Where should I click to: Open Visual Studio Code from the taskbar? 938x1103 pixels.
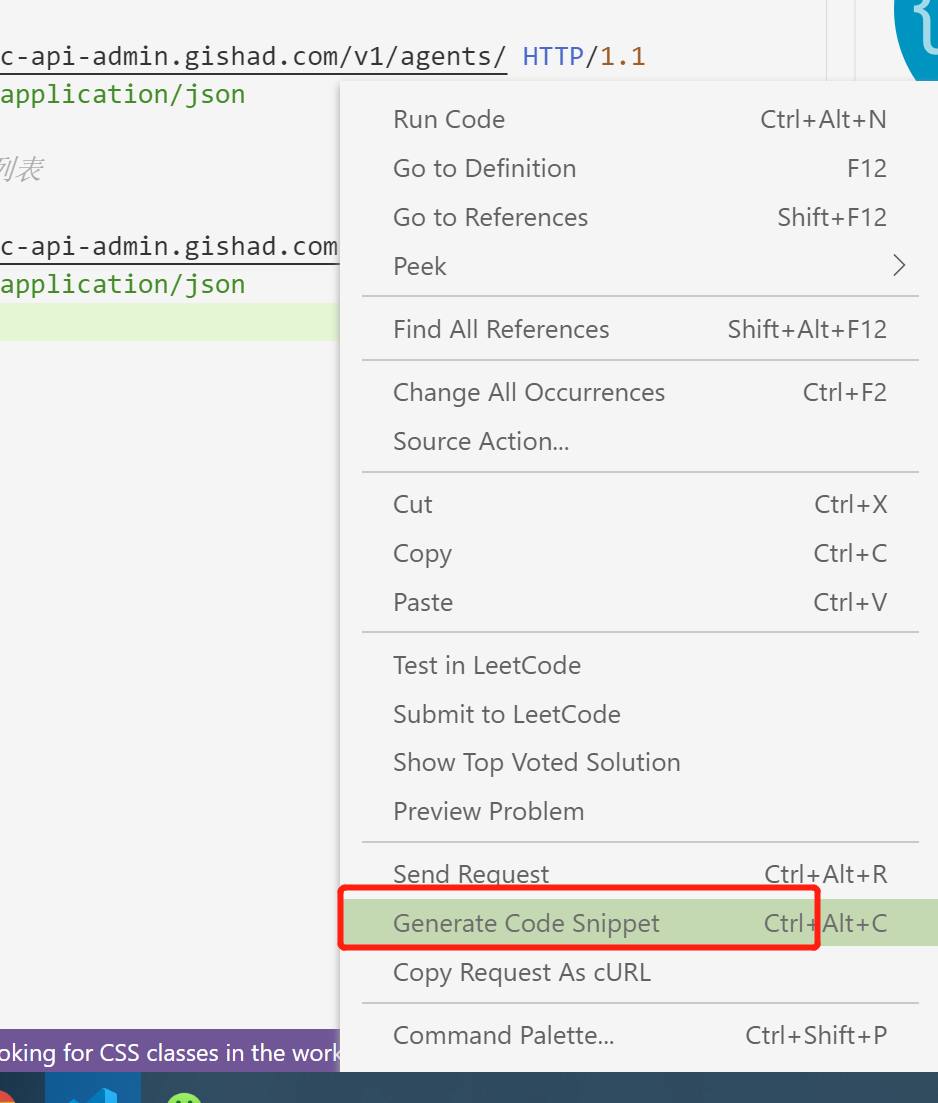pyautogui.click(x=93, y=1090)
